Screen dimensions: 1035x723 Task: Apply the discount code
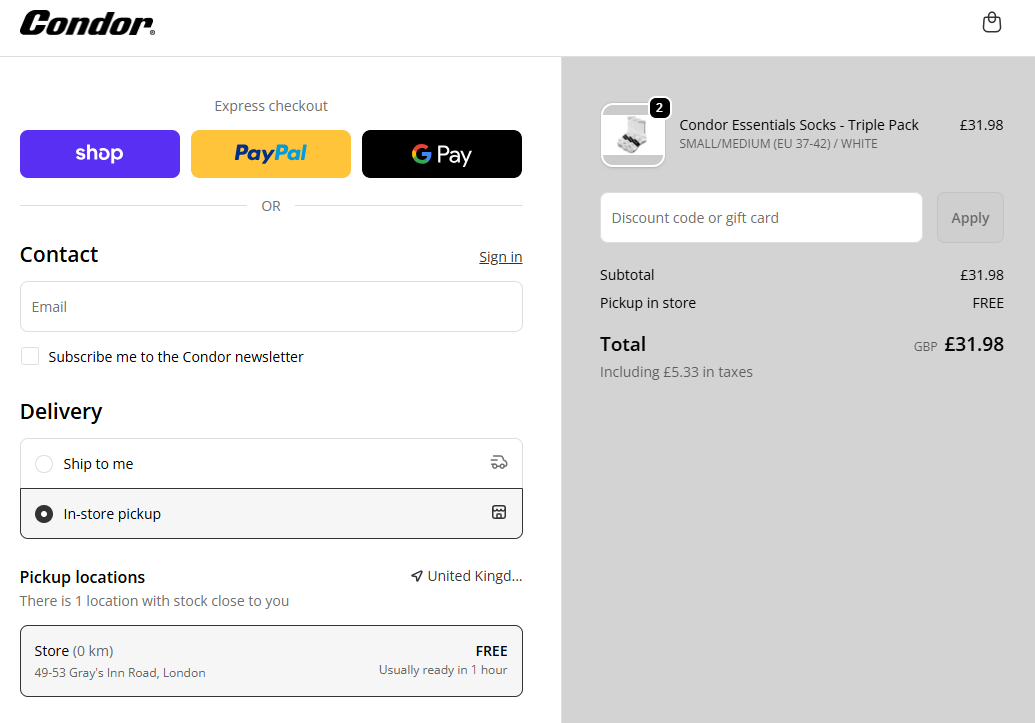(x=970, y=217)
